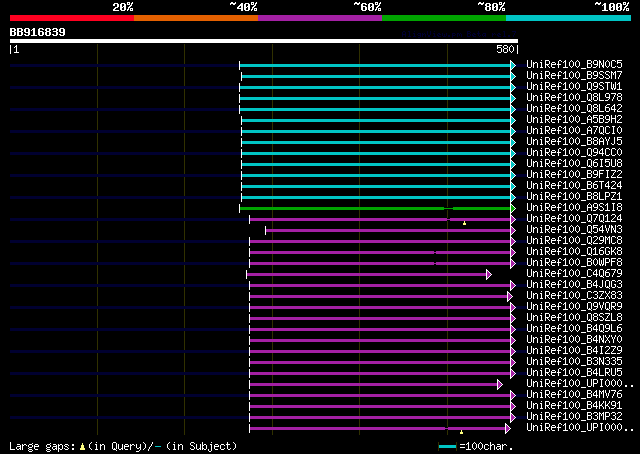Select the UniRef100_B6T424 subject name
640x454 pixels.
574,186
